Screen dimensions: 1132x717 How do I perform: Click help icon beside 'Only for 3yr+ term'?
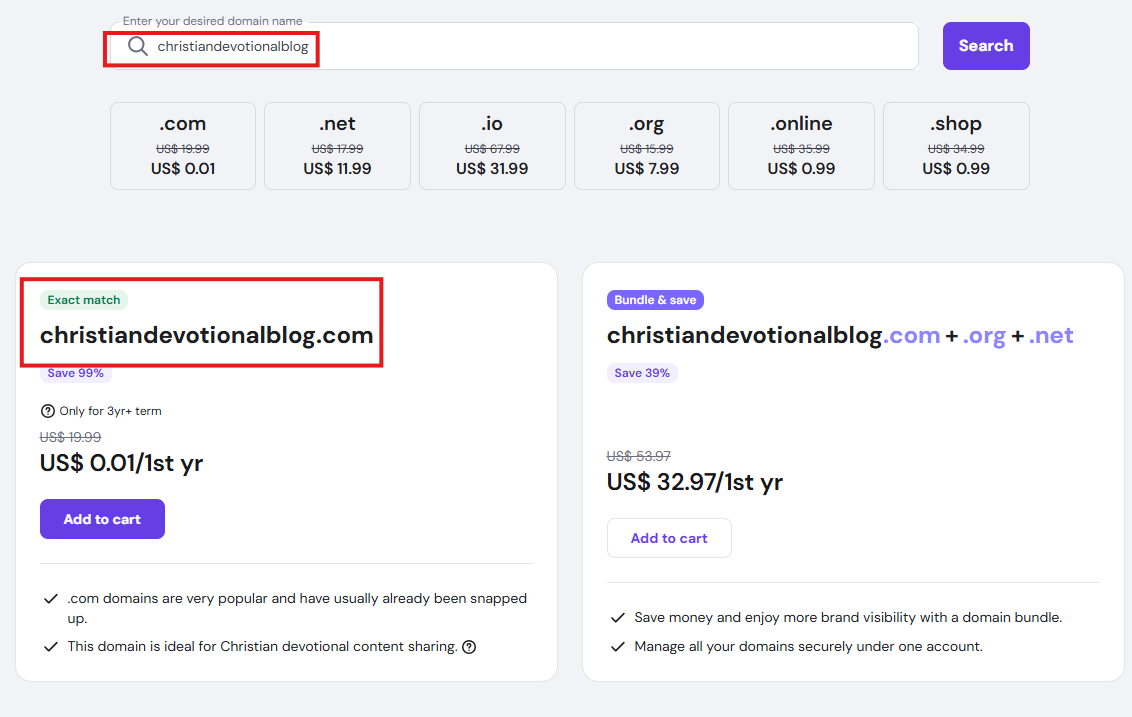pyautogui.click(x=47, y=411)
